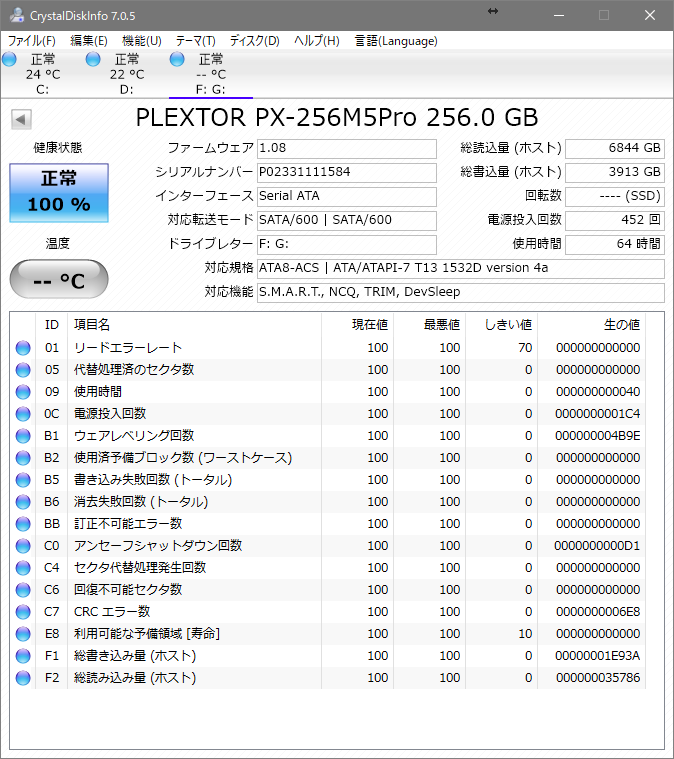Click the -- °C temperature button
This screenshot has width=674, height=759.
59,279
